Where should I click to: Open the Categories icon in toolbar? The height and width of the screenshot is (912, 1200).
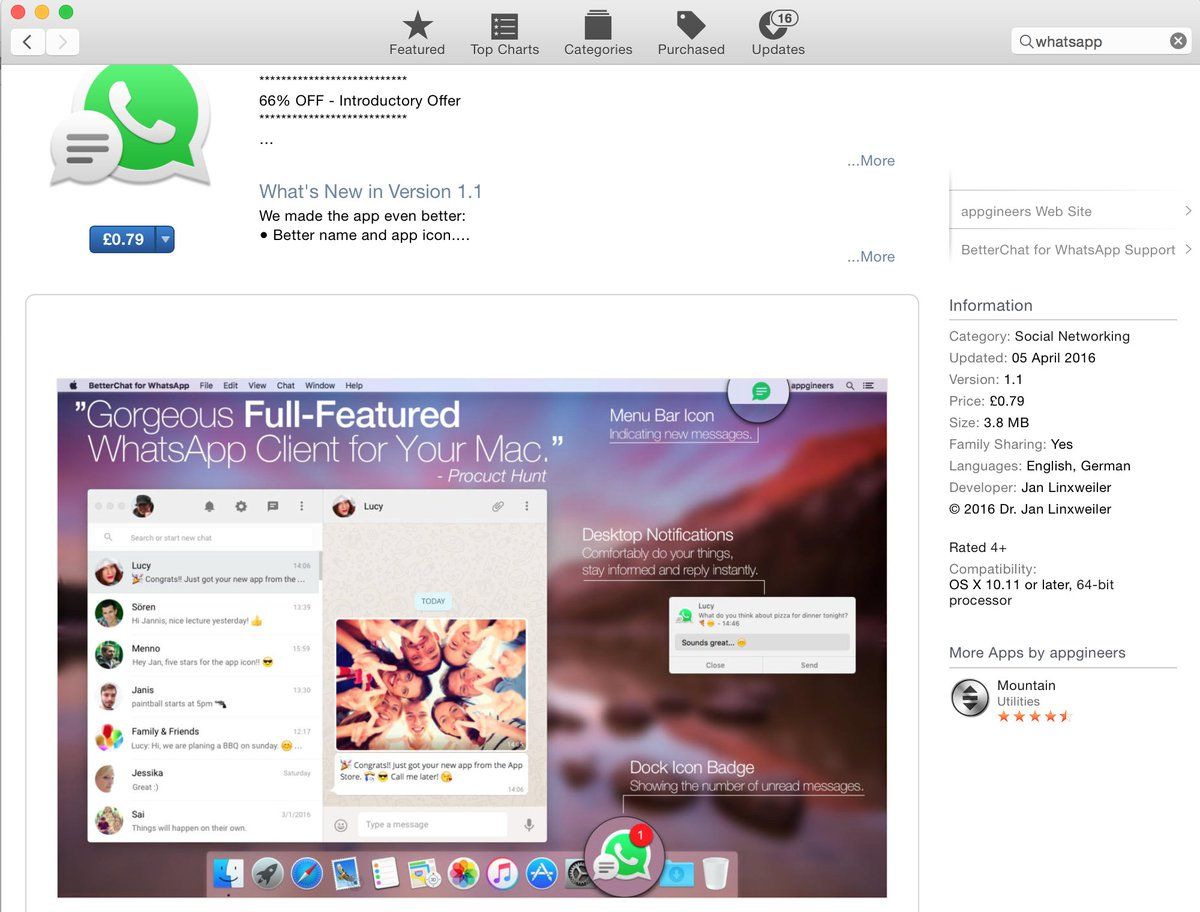pyautogui.click(x=598, y=27)
